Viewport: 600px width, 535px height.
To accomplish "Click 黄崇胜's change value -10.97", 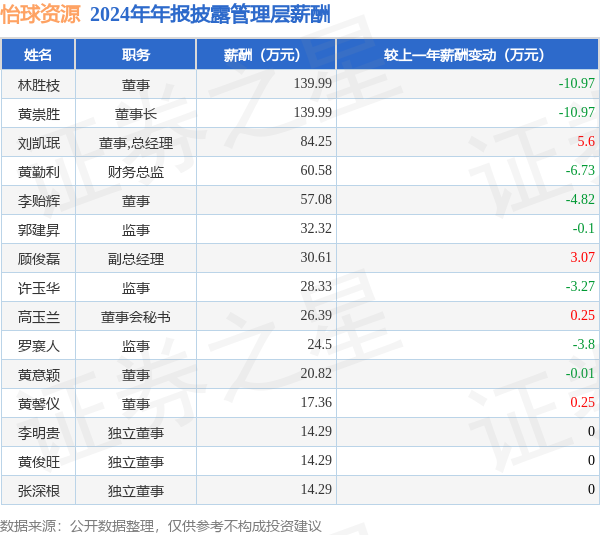I will click(x=577, y=112).
